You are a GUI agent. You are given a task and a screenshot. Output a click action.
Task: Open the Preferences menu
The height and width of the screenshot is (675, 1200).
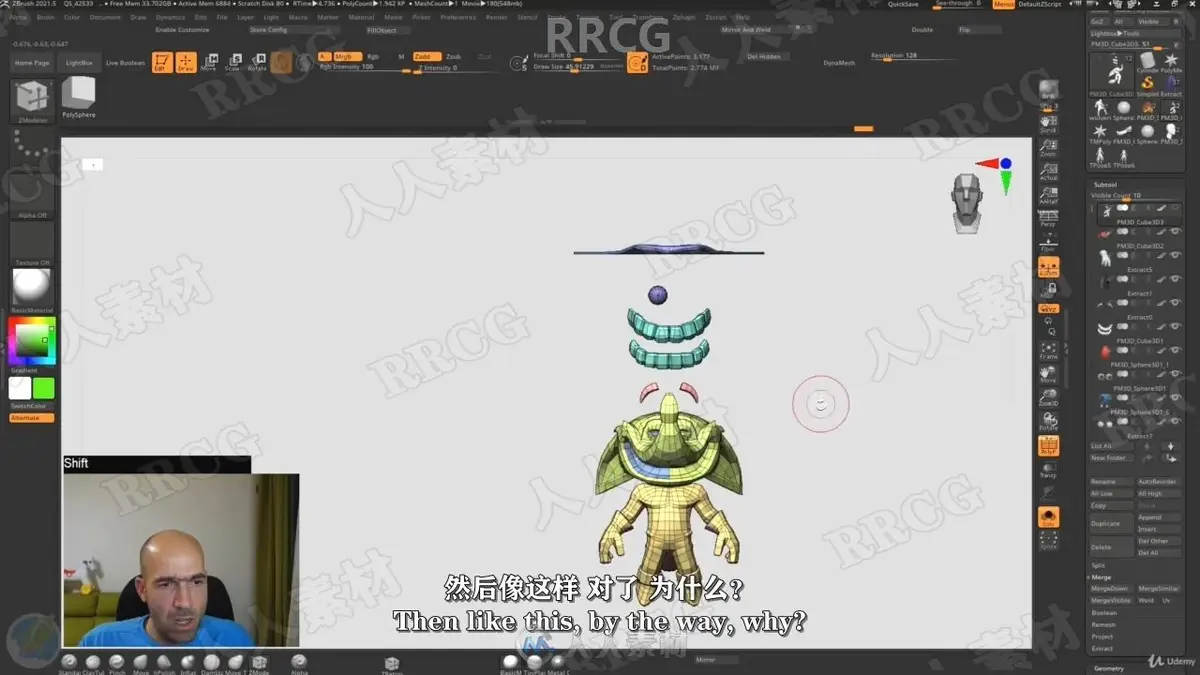pyautogui.click(x=458, y=17)
